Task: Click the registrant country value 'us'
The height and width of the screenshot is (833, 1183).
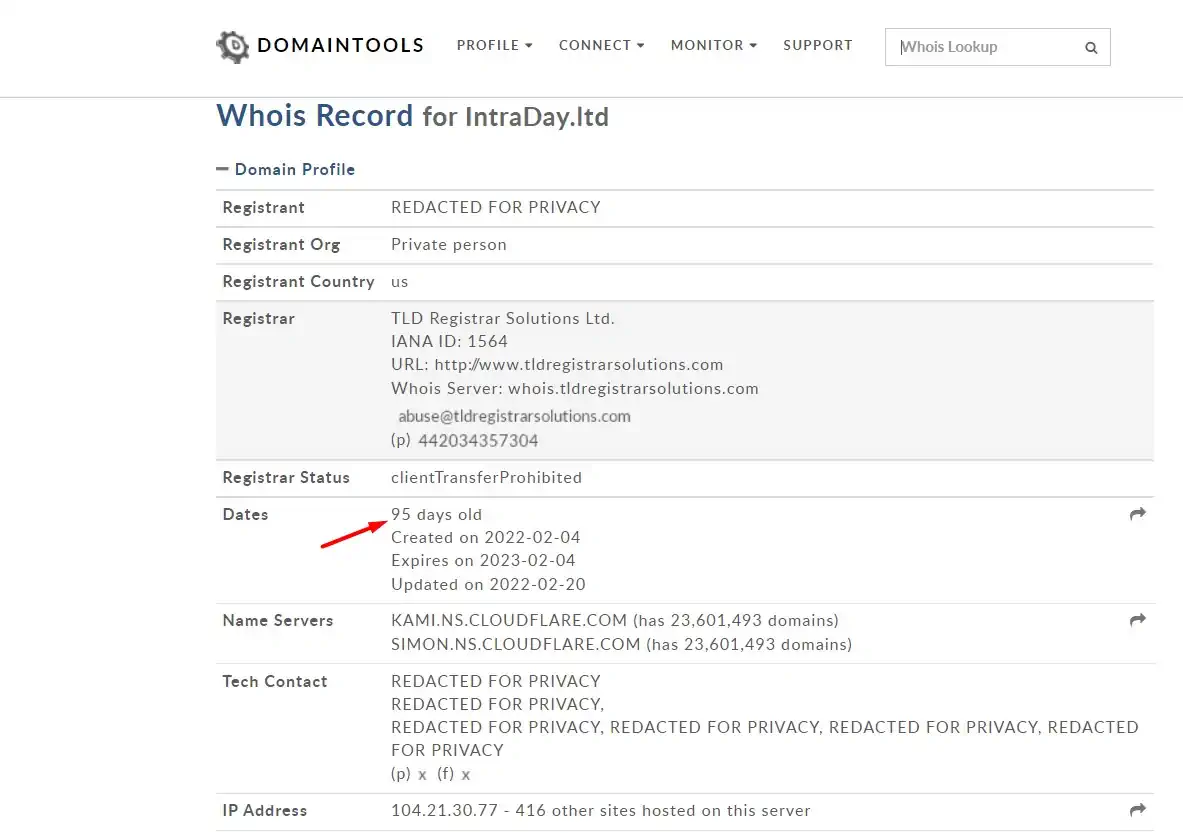Action: click(x=399, y=281)
